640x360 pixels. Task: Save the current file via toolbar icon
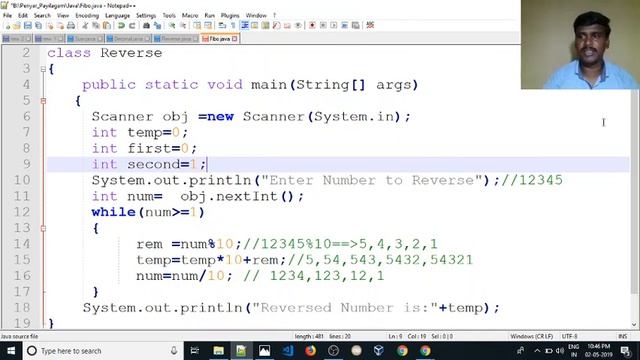tap(28, 25)
